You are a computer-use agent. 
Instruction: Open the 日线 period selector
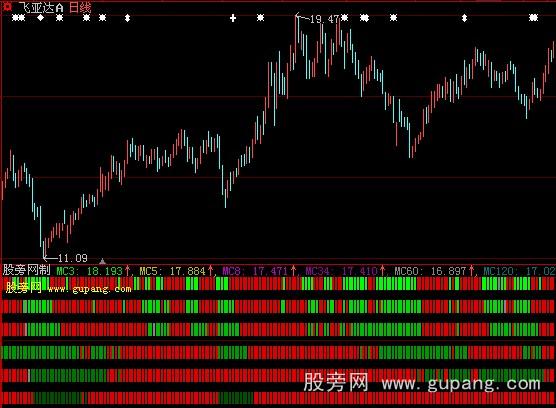pos(80,7)
